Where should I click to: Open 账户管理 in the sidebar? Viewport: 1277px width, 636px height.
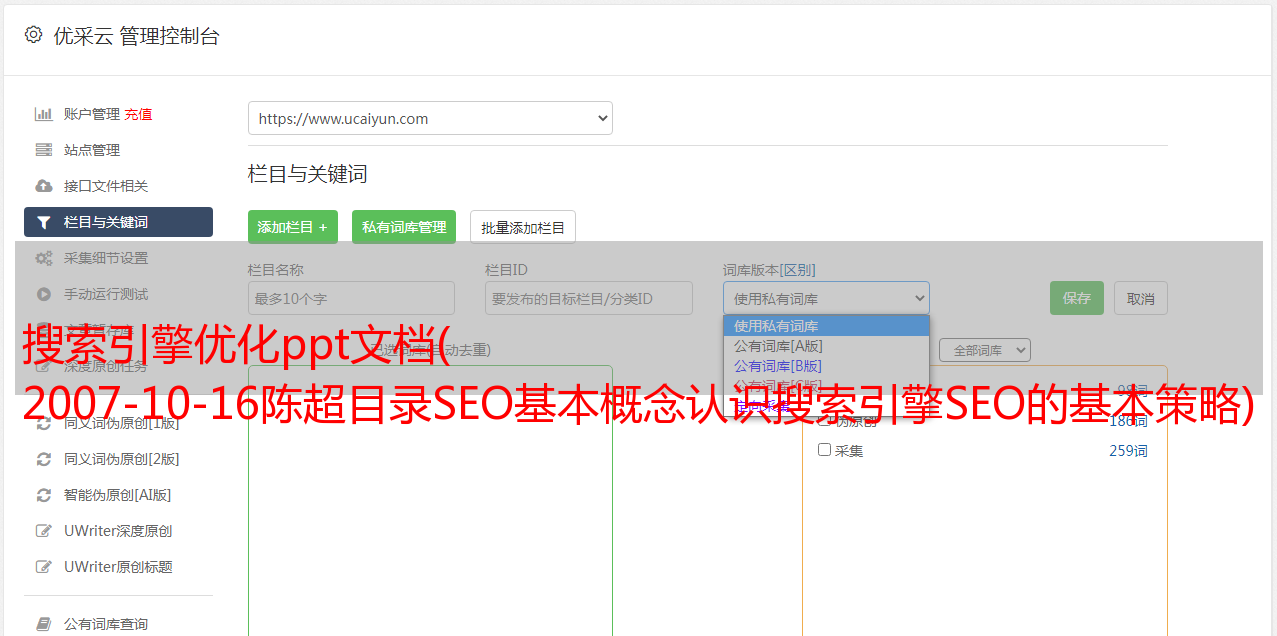click(92, 114)
